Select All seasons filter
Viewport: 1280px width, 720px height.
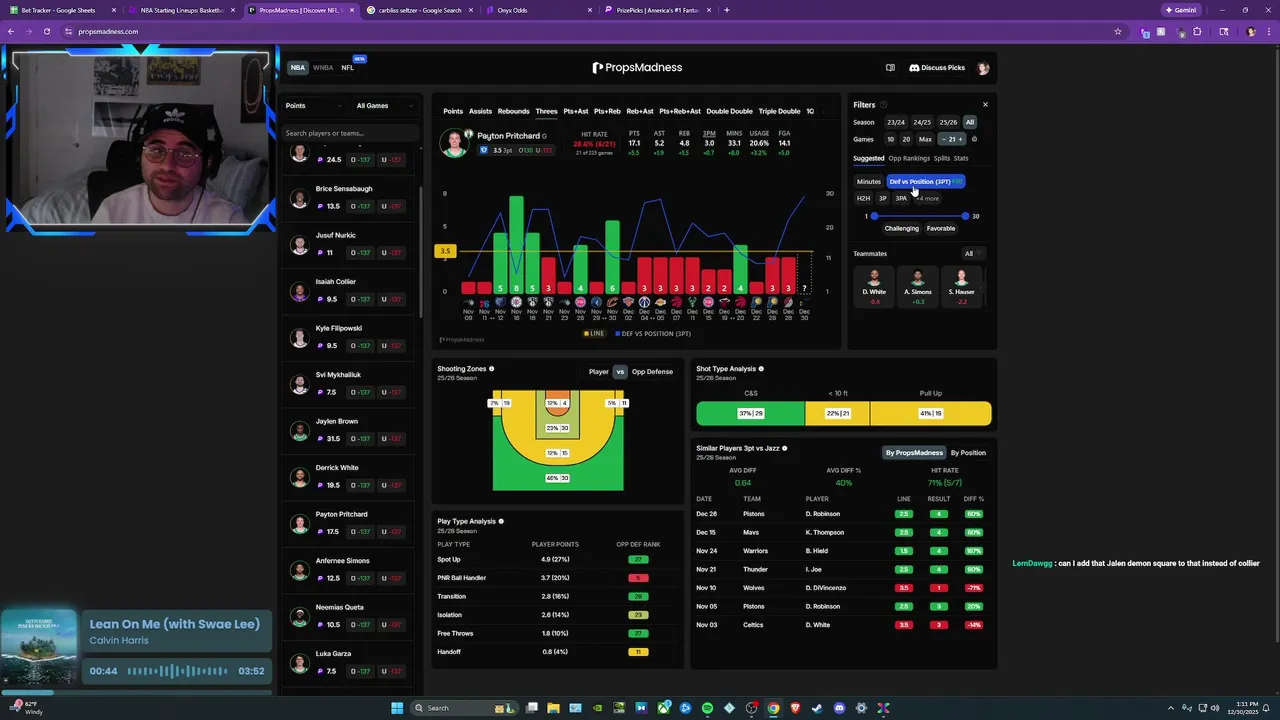[x=970, y=122]
